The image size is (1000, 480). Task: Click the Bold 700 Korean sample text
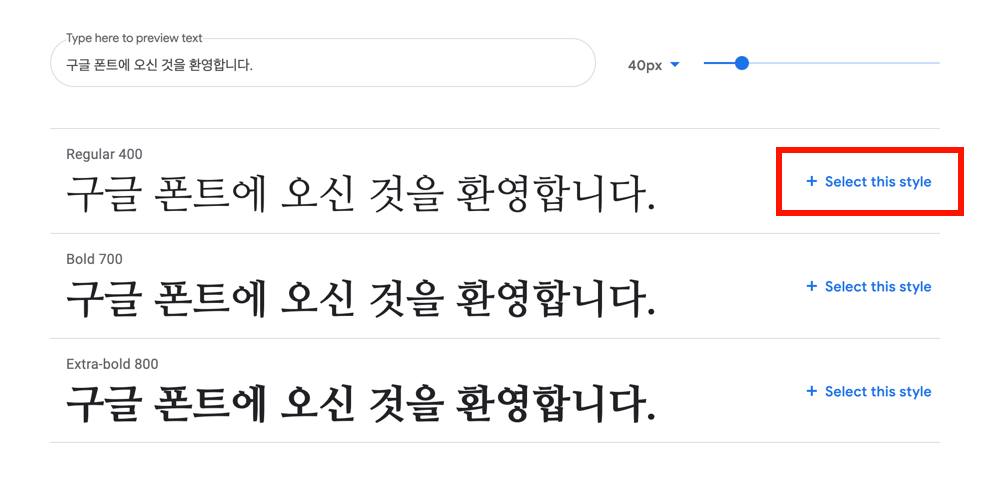[360, 298]
